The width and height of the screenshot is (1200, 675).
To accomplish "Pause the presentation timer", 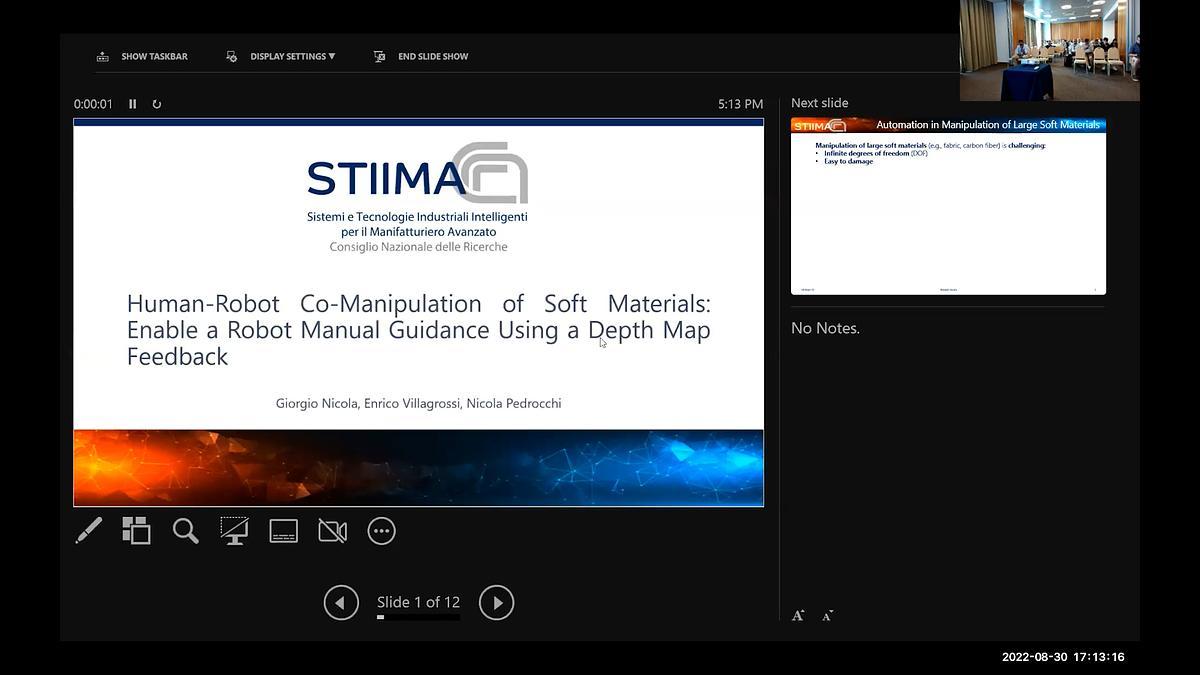I will (132, 104).
